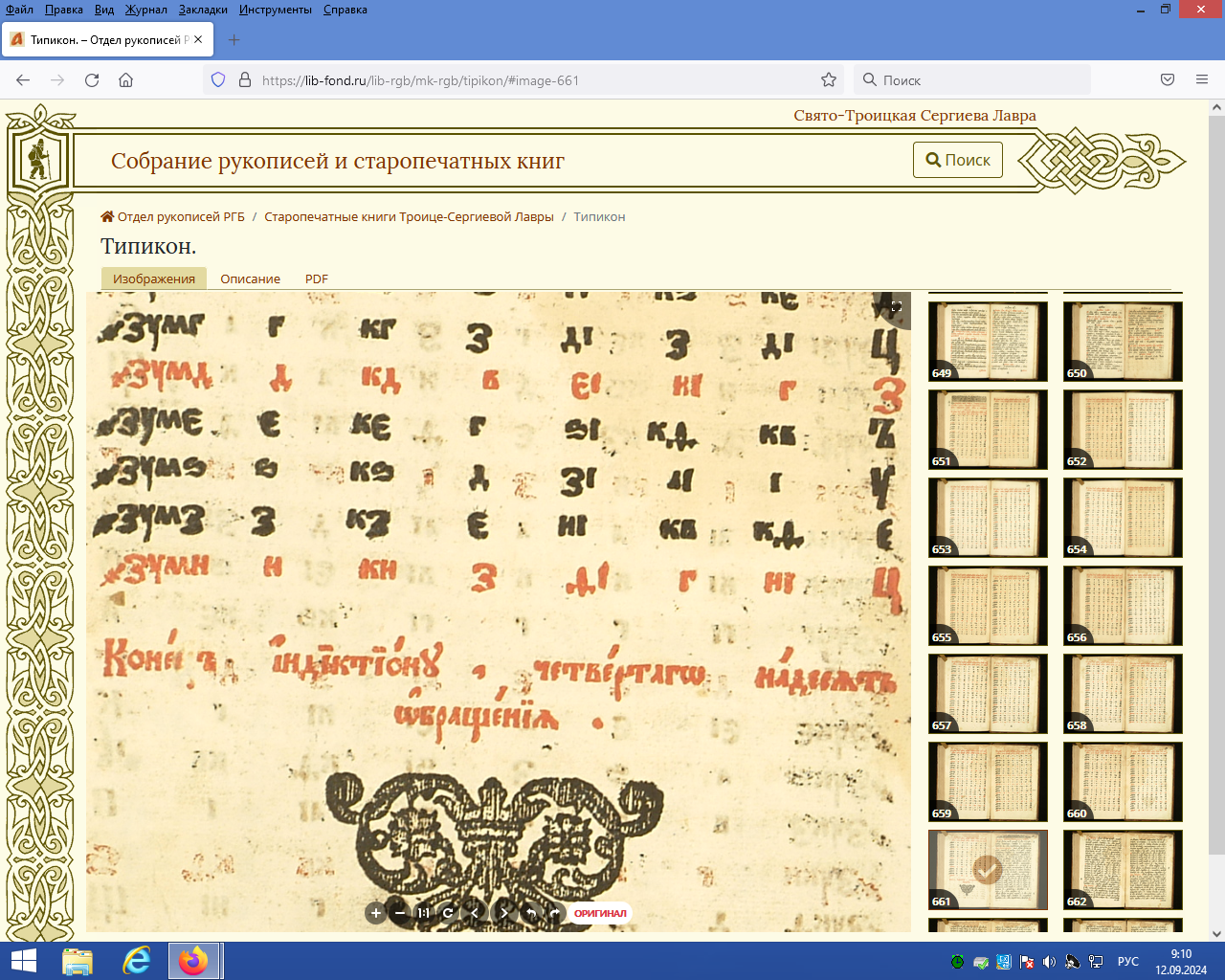The image size is (1225, 980).
Task: Rotate the image clockwise
Action: click(x=554, y=913)
